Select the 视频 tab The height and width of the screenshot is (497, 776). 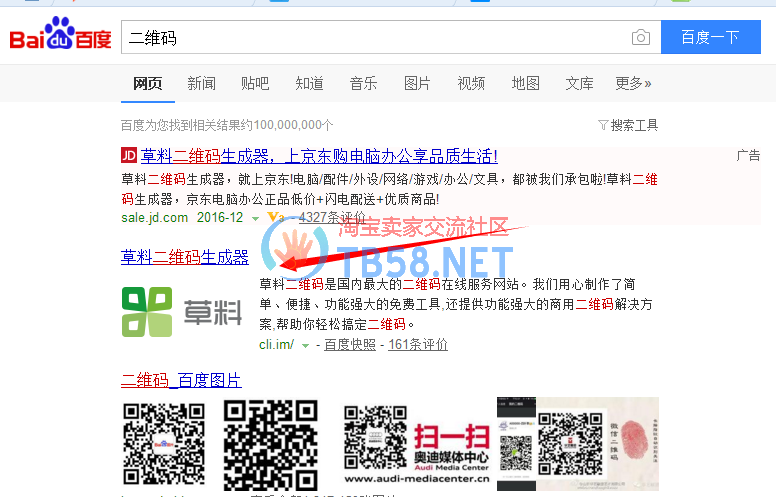[x=471, y=83]
